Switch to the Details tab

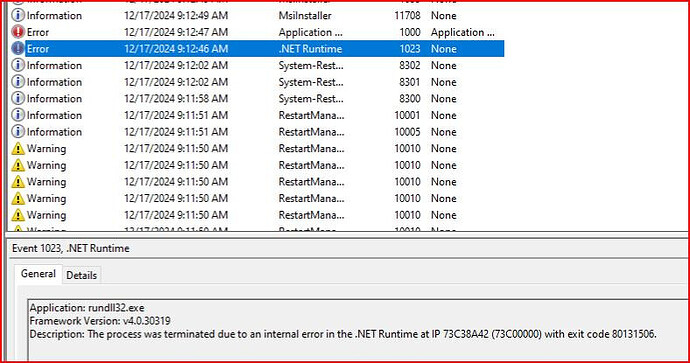pyautogui.click(x=81, y=275)
